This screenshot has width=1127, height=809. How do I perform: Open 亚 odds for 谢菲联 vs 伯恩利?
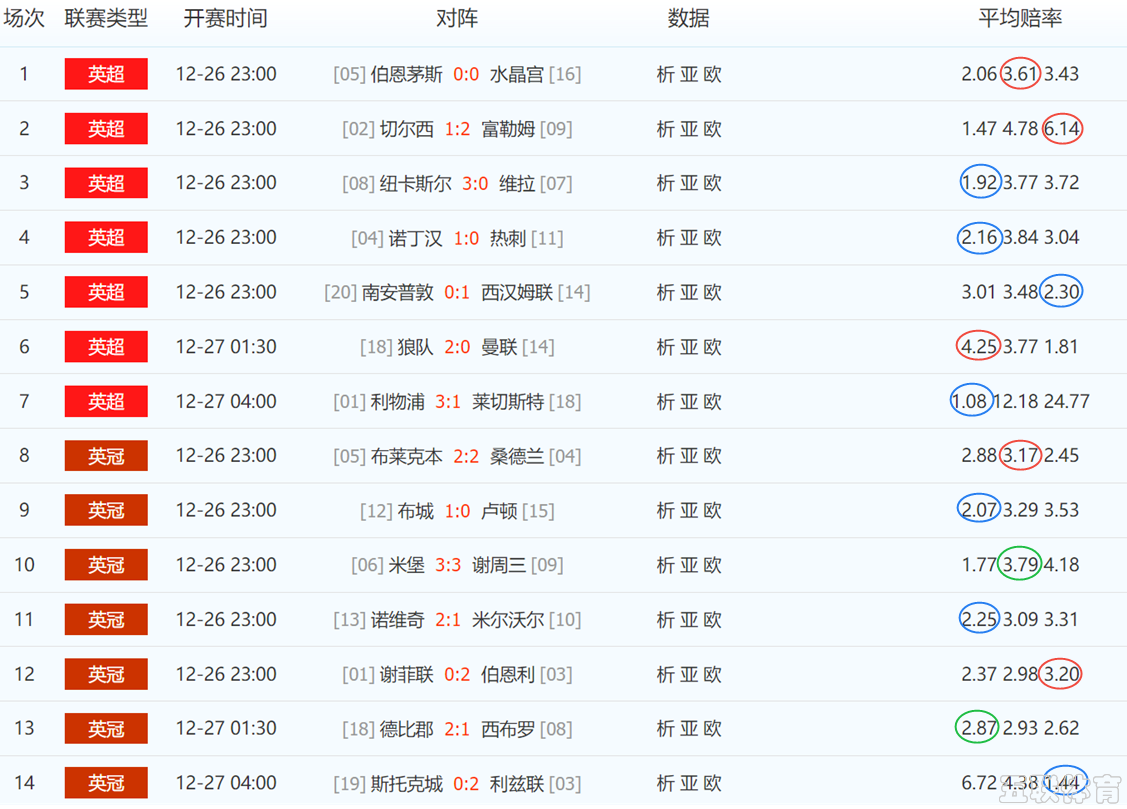689,674
